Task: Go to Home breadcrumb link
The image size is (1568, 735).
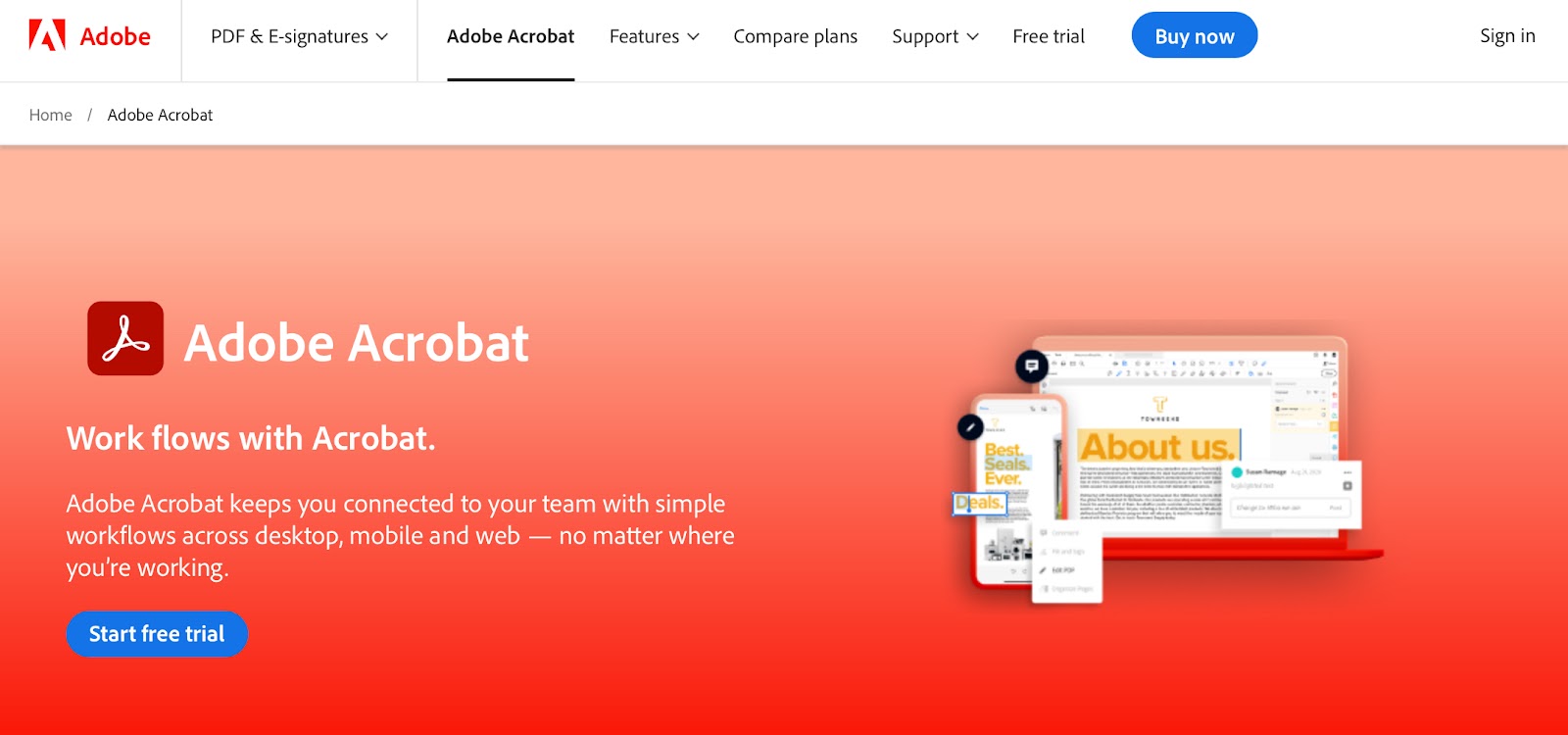Action: tap(51, 115)
